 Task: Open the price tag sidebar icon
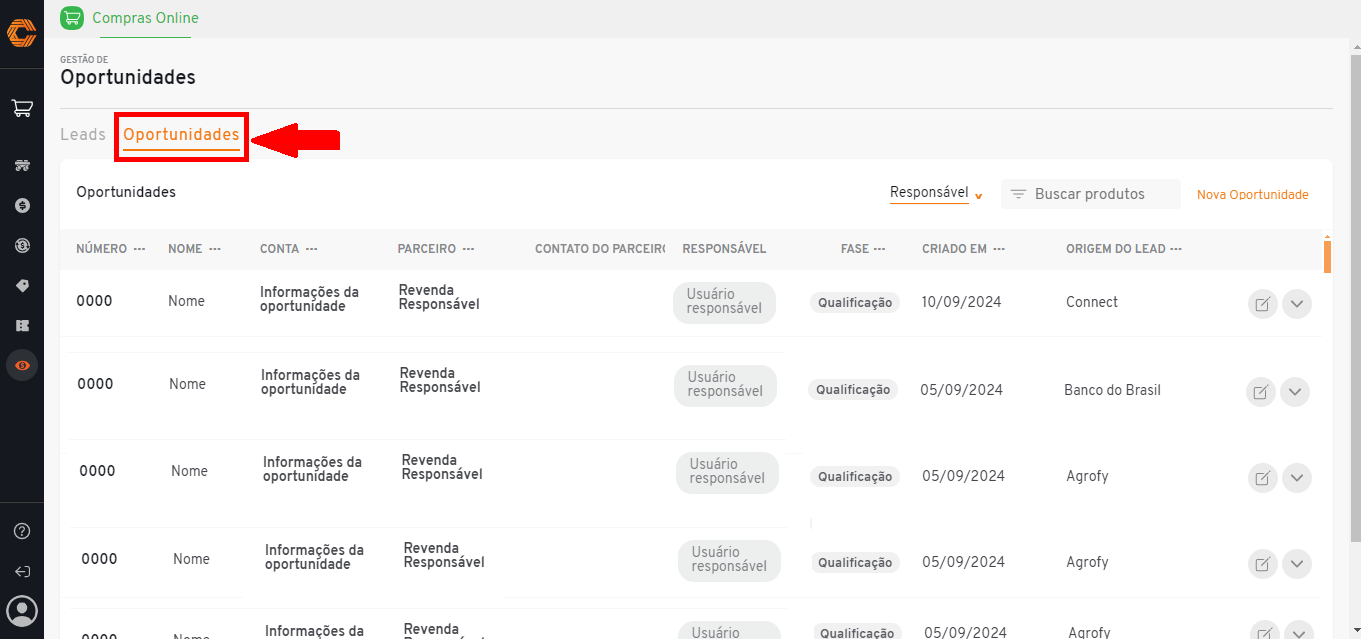click(22, 285)
